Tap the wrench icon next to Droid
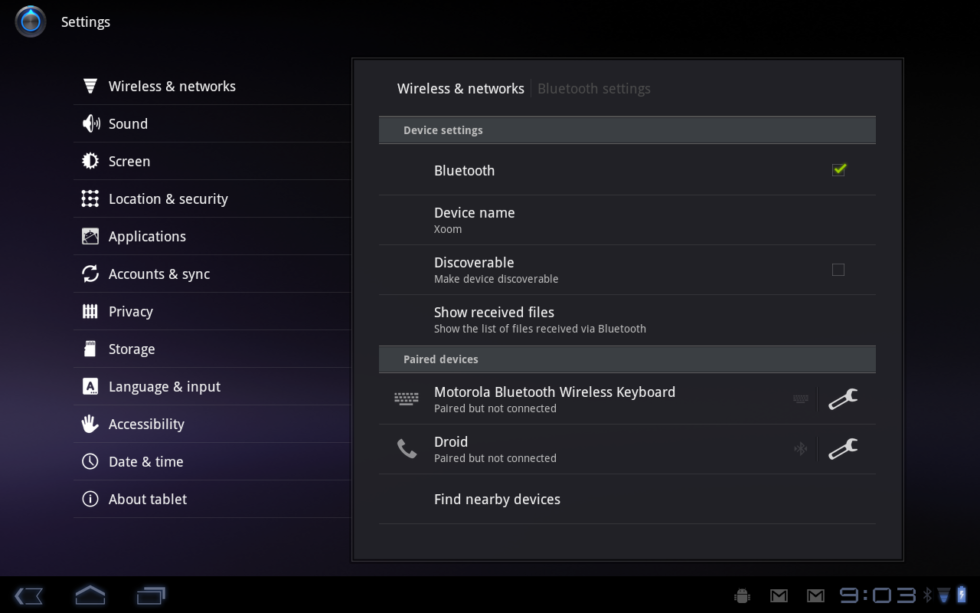Screen dimensions: 980x613 842,450
